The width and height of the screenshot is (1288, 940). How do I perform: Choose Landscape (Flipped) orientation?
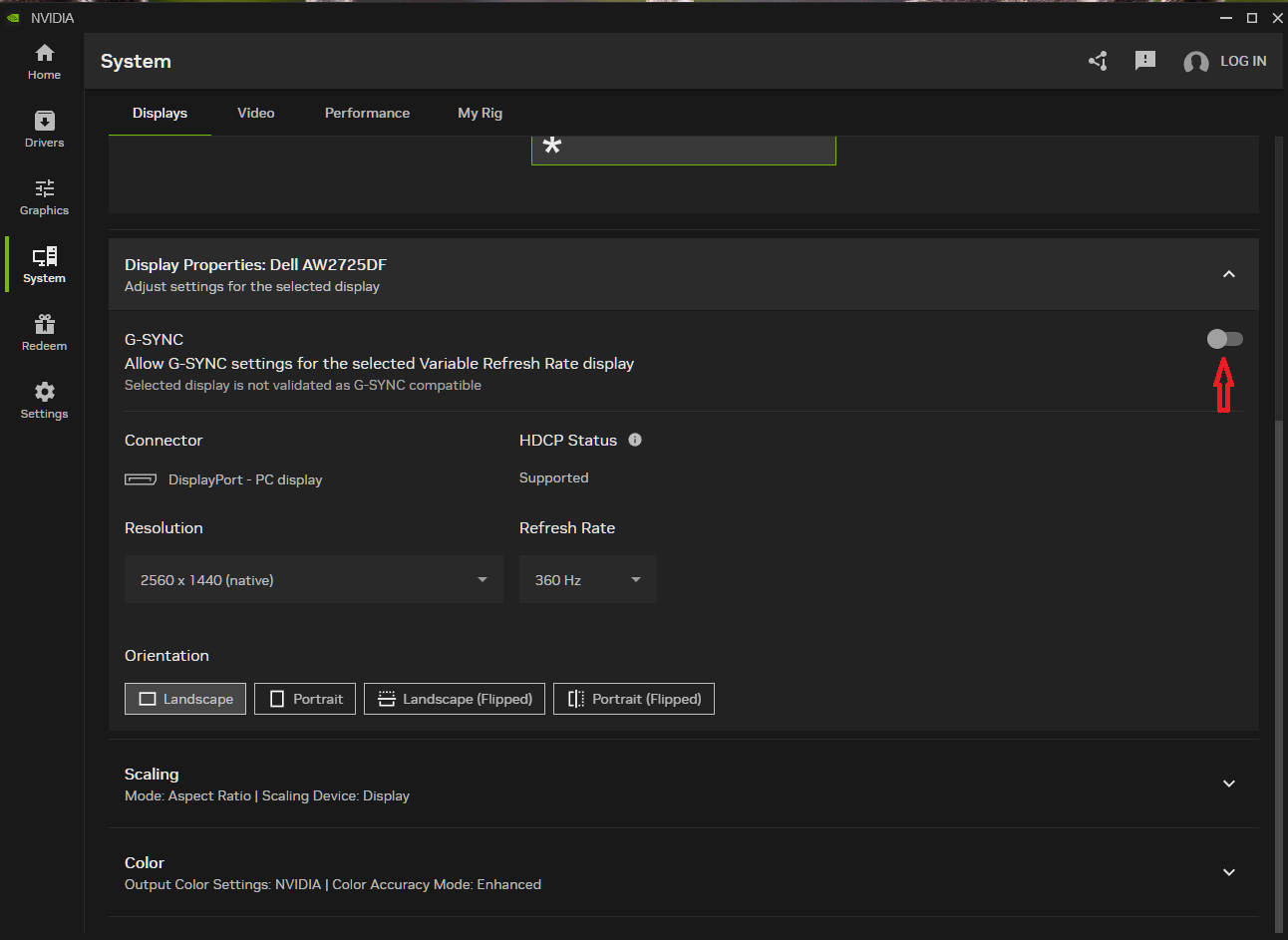455,699
